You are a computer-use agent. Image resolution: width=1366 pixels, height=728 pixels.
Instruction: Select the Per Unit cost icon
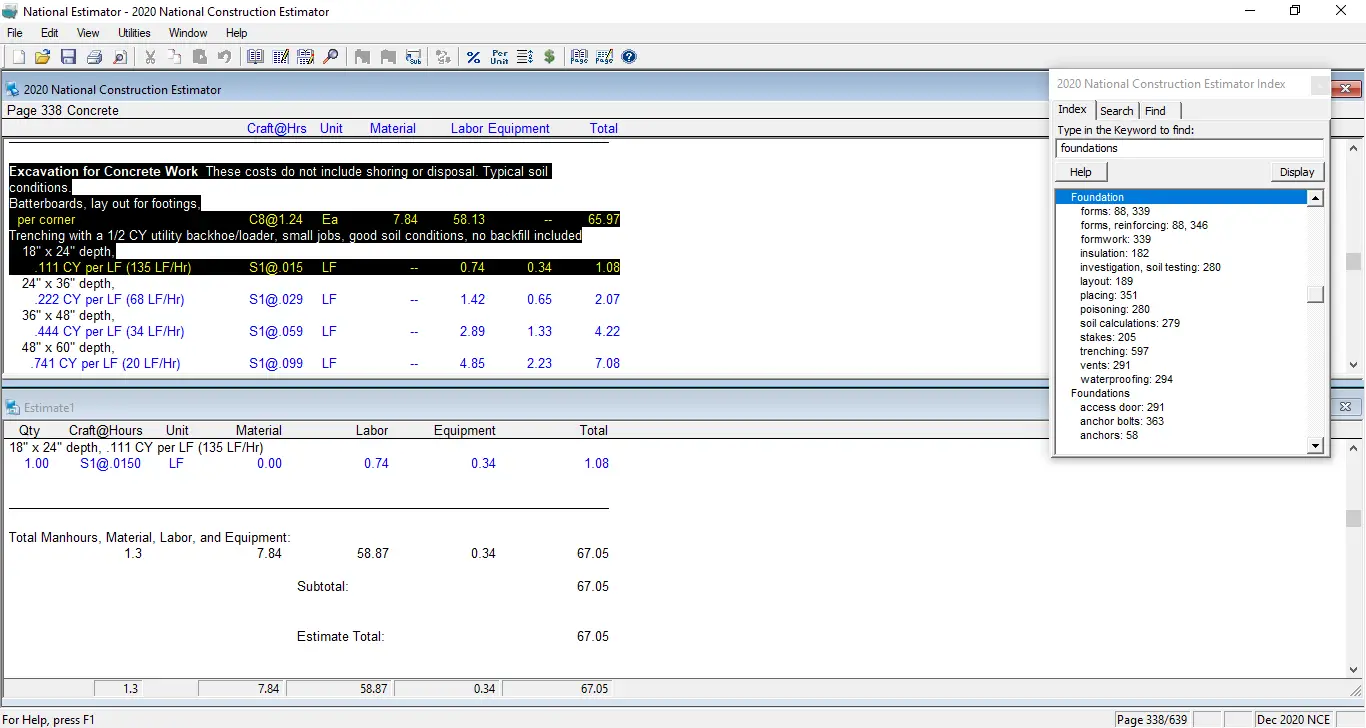tap(498, 57)
